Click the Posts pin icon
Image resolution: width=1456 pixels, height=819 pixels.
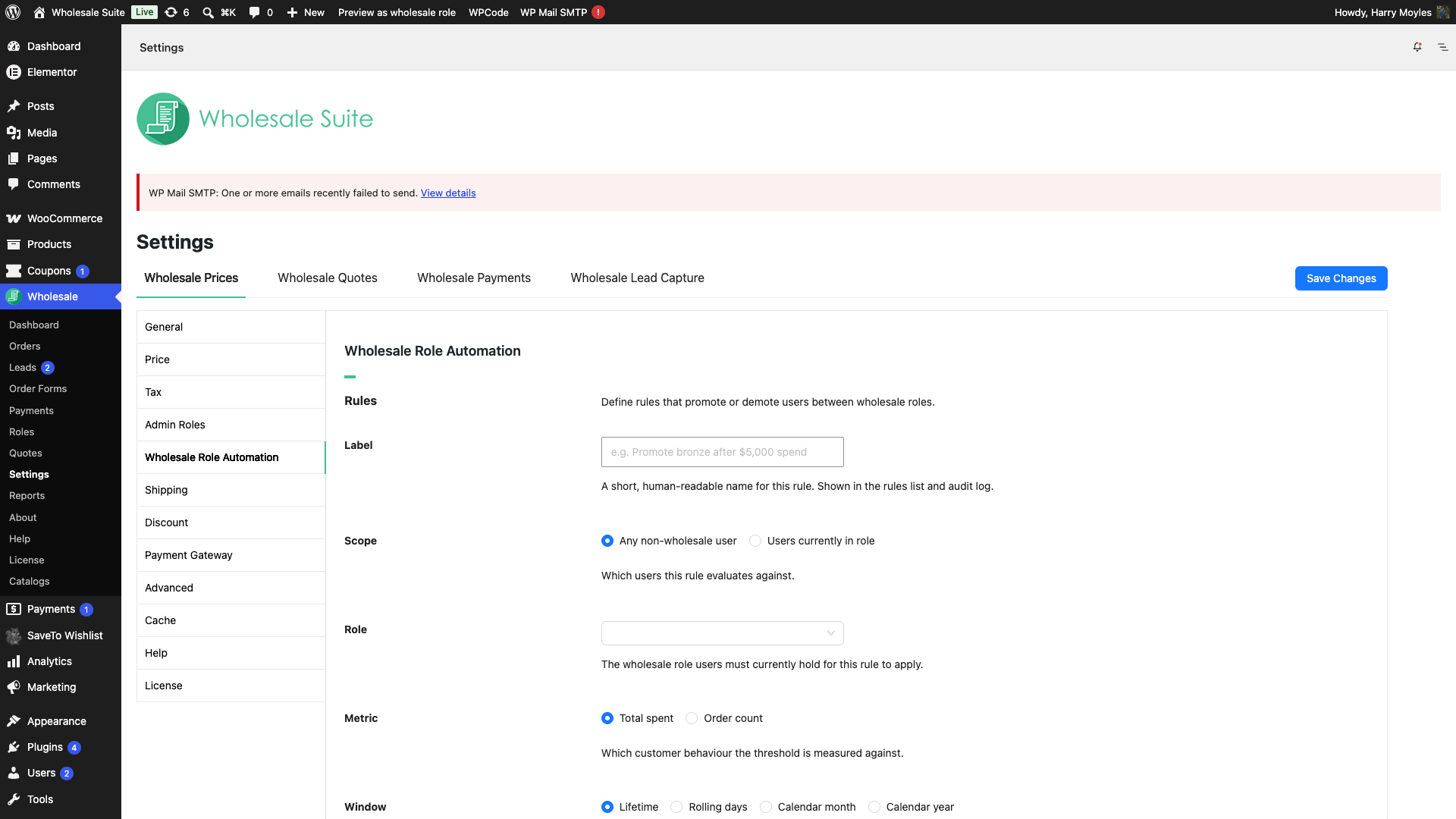(14, 106)
